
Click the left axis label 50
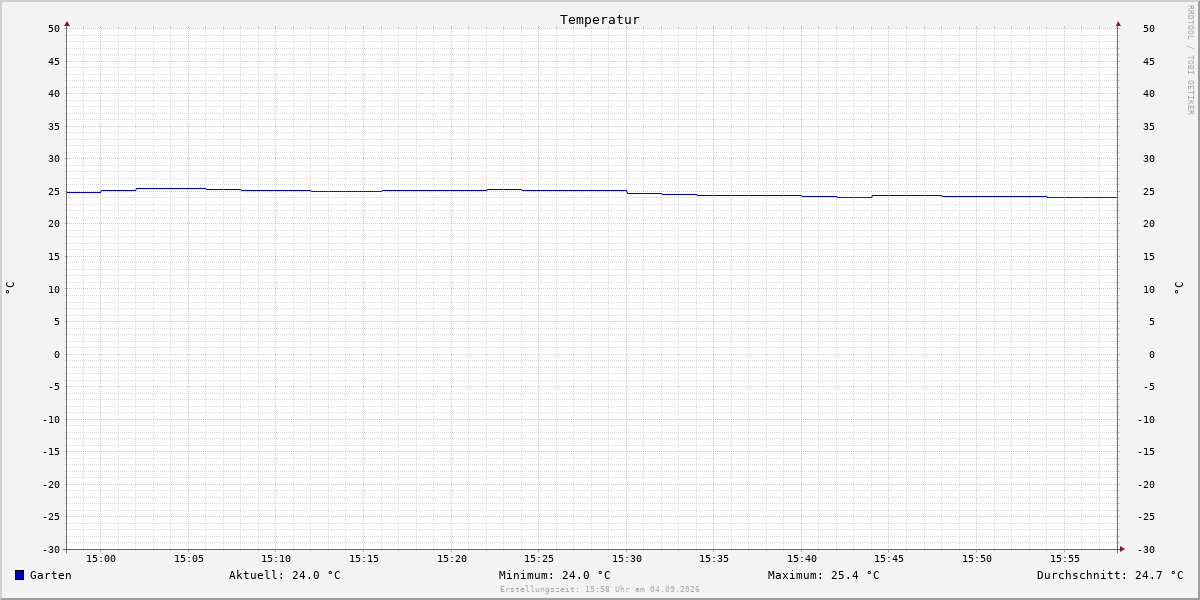[54, 29]
